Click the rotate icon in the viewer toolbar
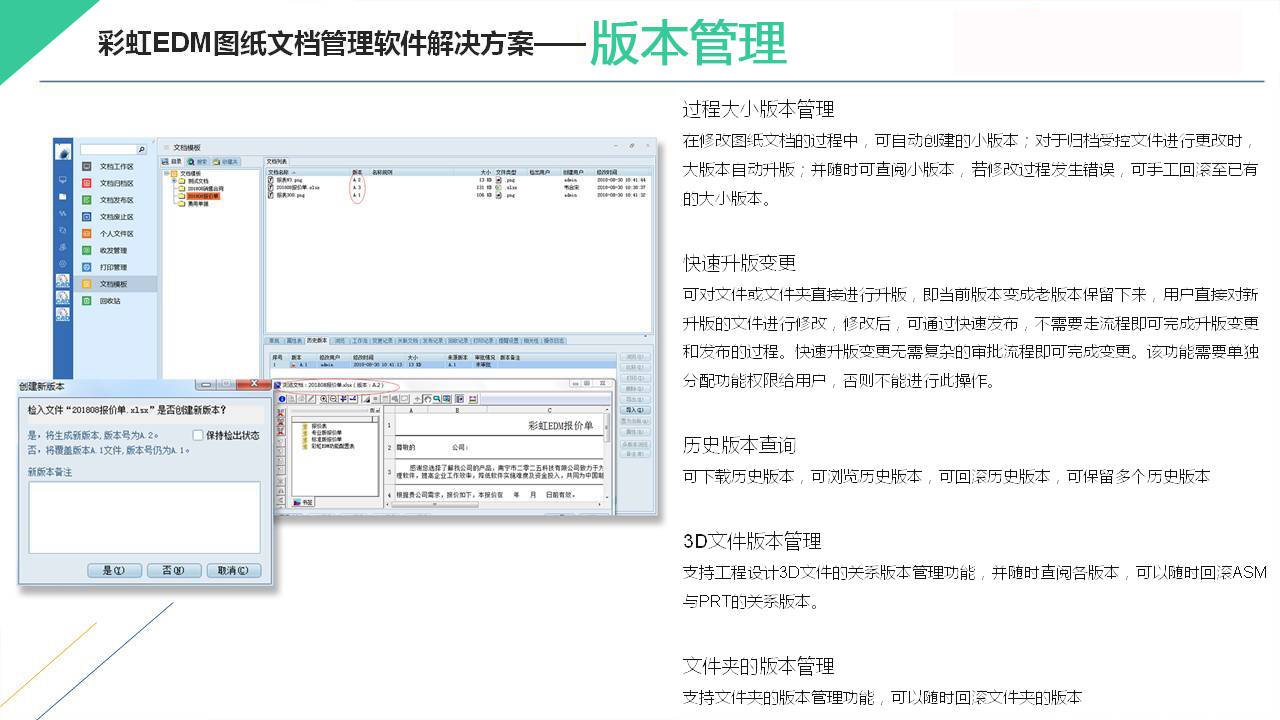This screenshot has width=1280, height=720. point(428,399)
